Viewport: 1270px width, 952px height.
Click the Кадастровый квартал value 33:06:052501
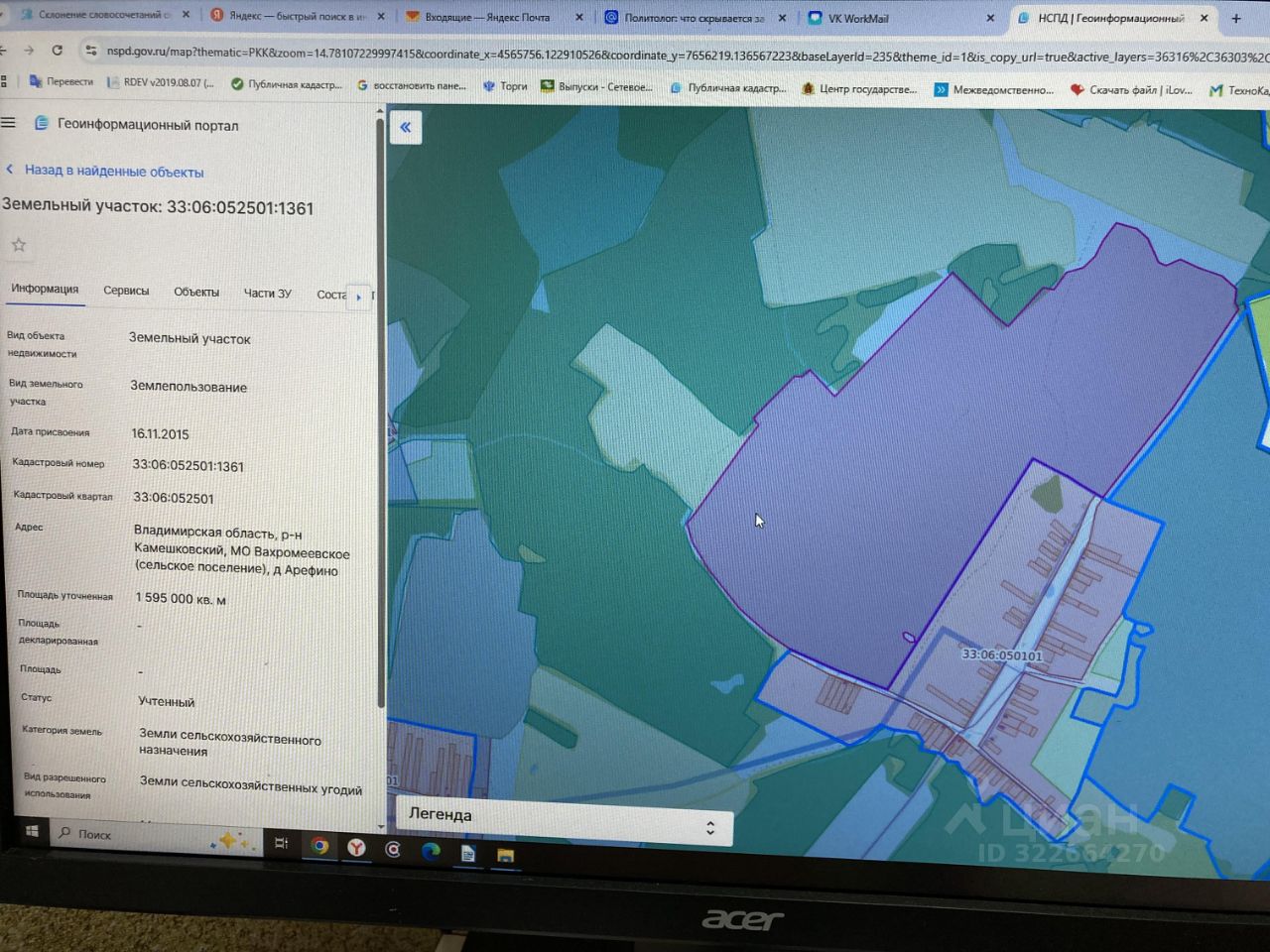coord(173,498)
